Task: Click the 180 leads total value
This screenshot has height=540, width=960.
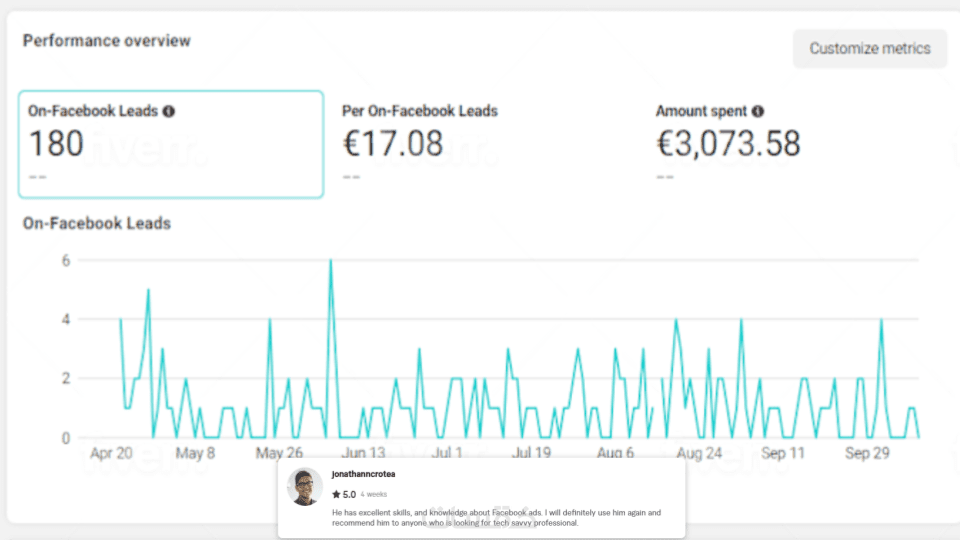Action: tap(56, 144)
